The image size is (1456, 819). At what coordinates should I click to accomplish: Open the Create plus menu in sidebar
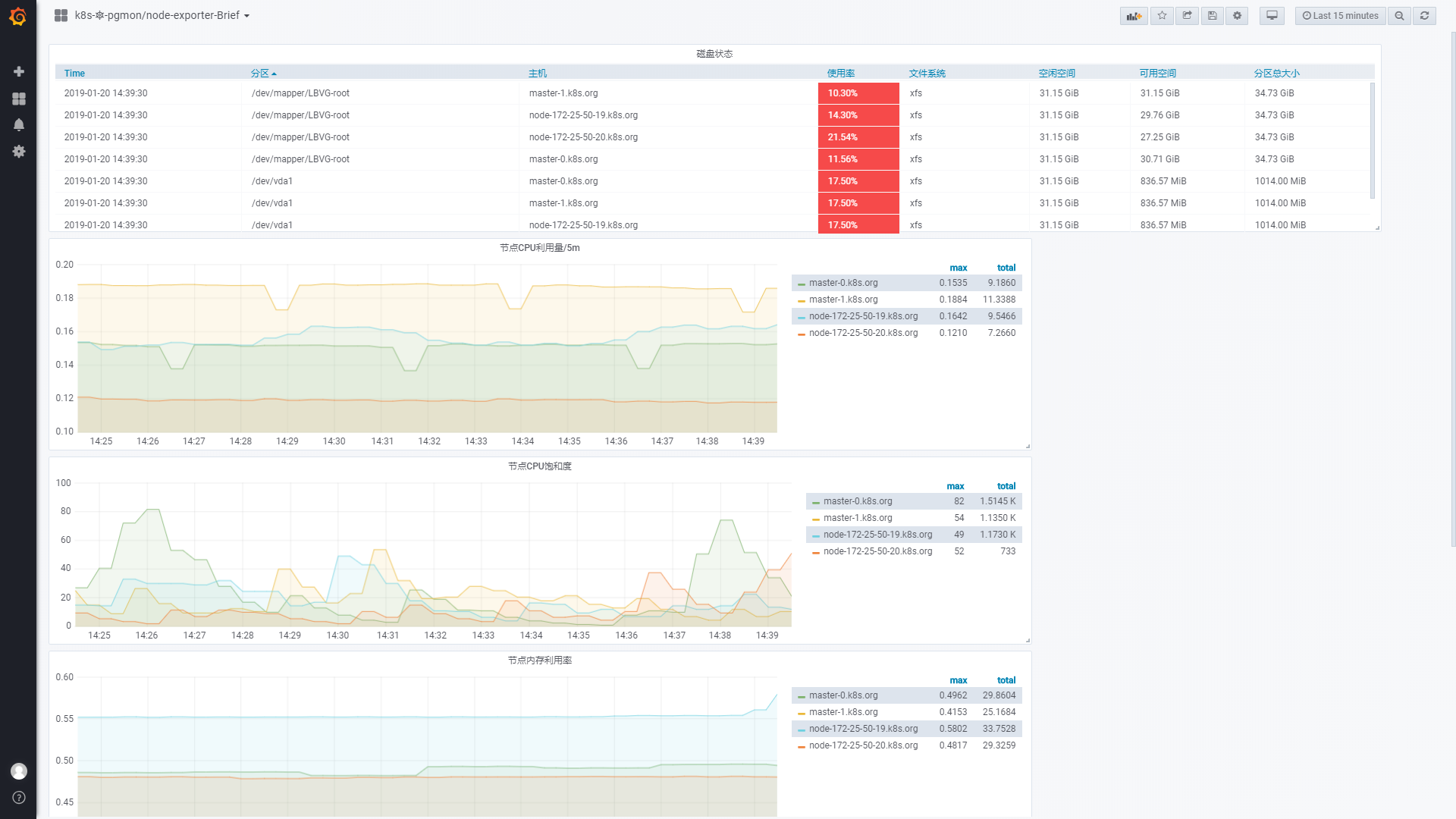click(19, 71)
